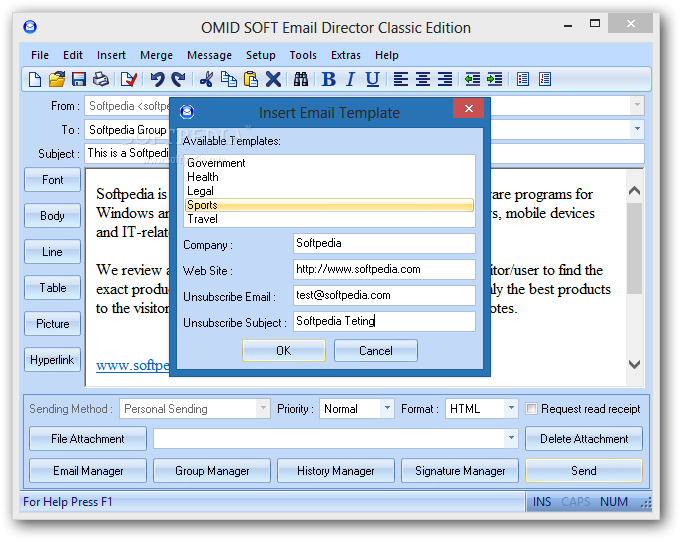
Task: Open the Setup menu
Action: [x=261, y=55]
